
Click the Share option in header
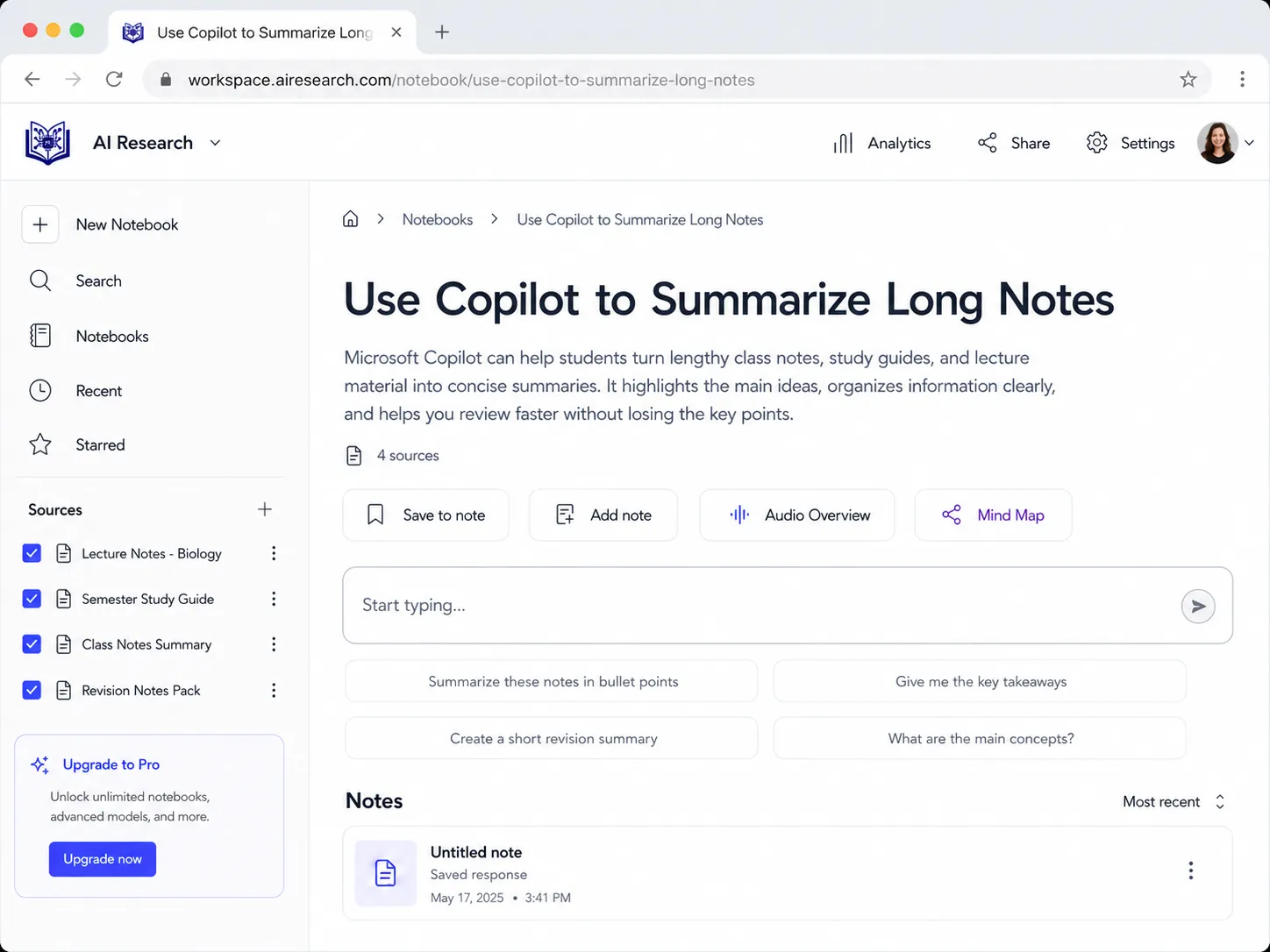[x=1014, y=143]
